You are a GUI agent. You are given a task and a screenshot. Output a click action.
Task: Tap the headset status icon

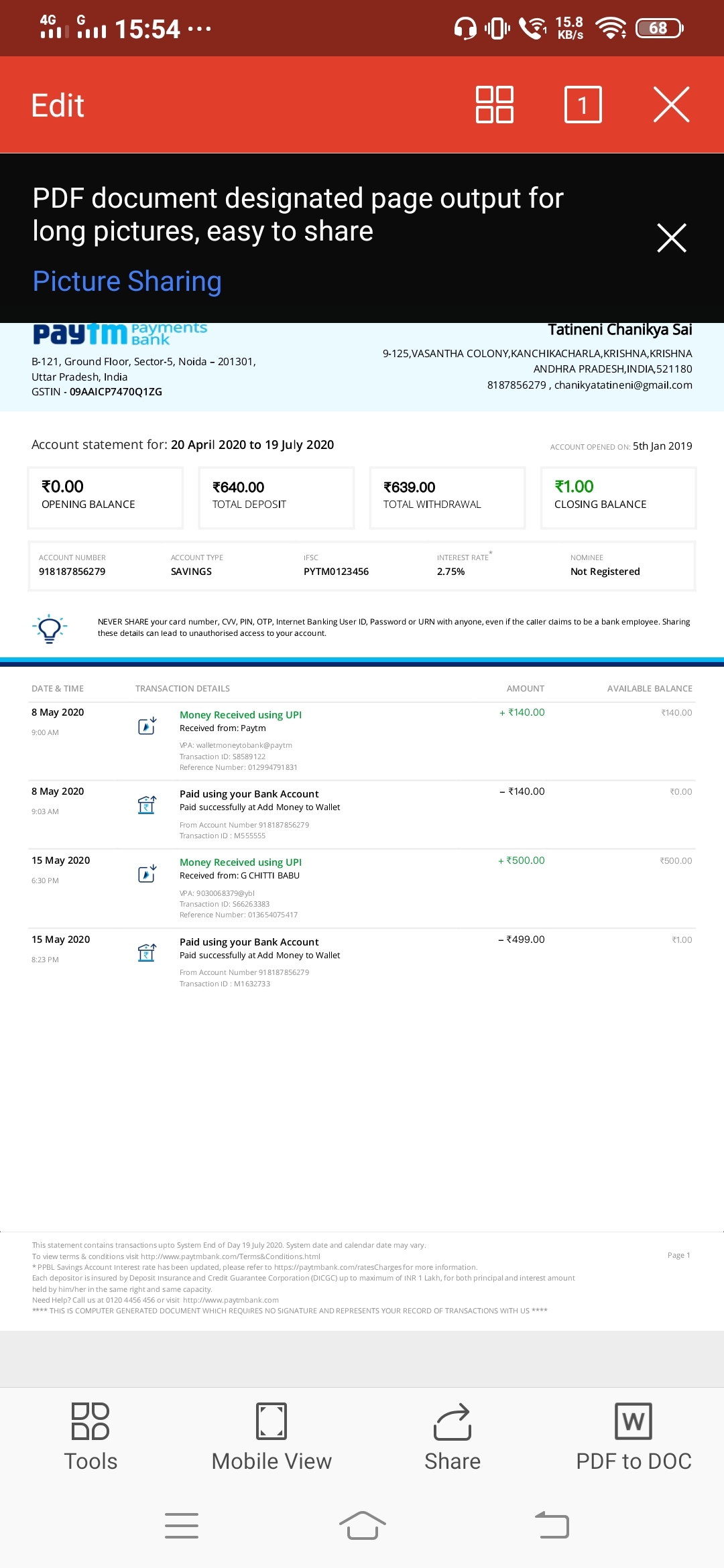465,28
